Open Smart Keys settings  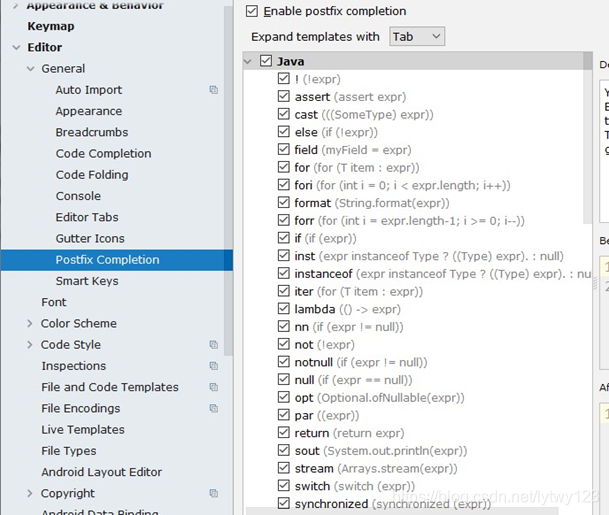click(87, 281)
